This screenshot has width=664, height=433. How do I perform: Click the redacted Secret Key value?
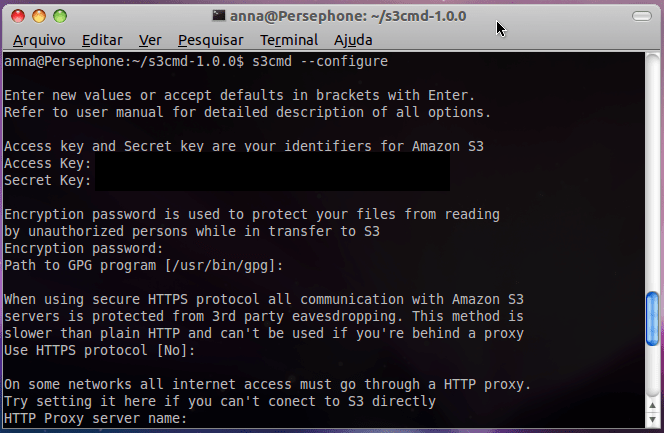click(270, 181)
